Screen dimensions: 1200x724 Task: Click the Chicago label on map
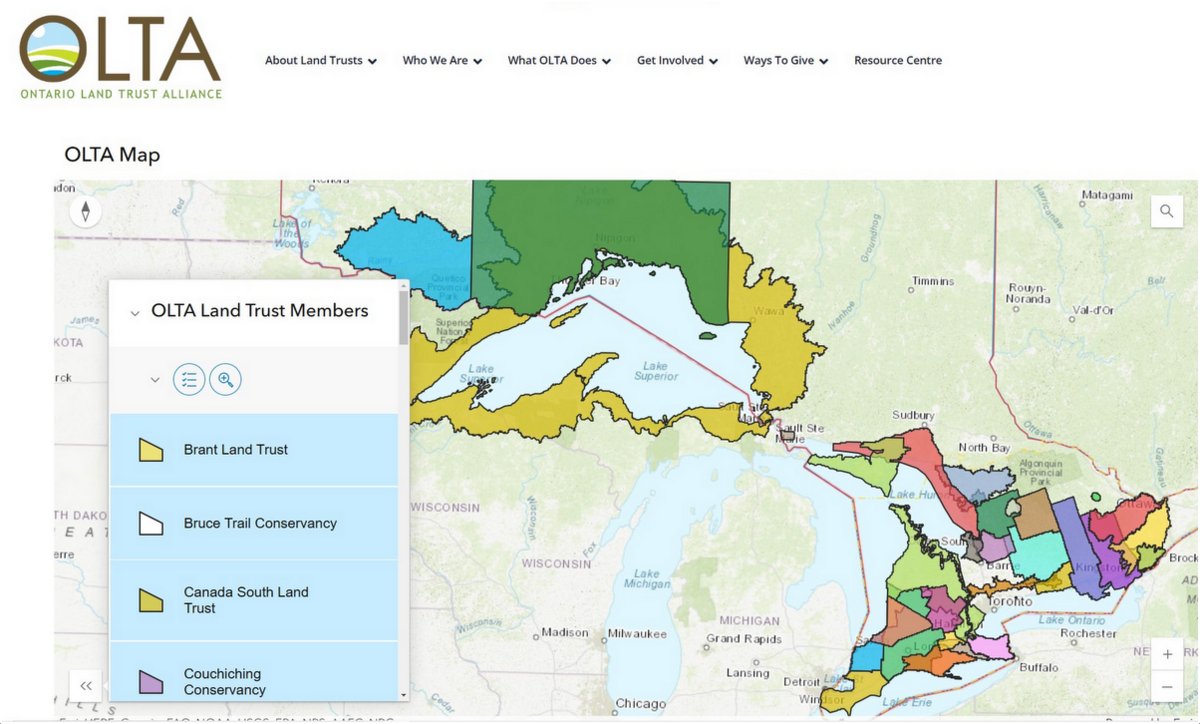click(x=641, y=704)
